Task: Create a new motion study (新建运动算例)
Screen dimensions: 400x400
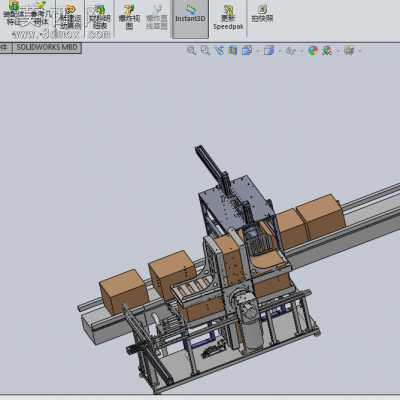Action: pyautogui.click(x=70, y=17)
